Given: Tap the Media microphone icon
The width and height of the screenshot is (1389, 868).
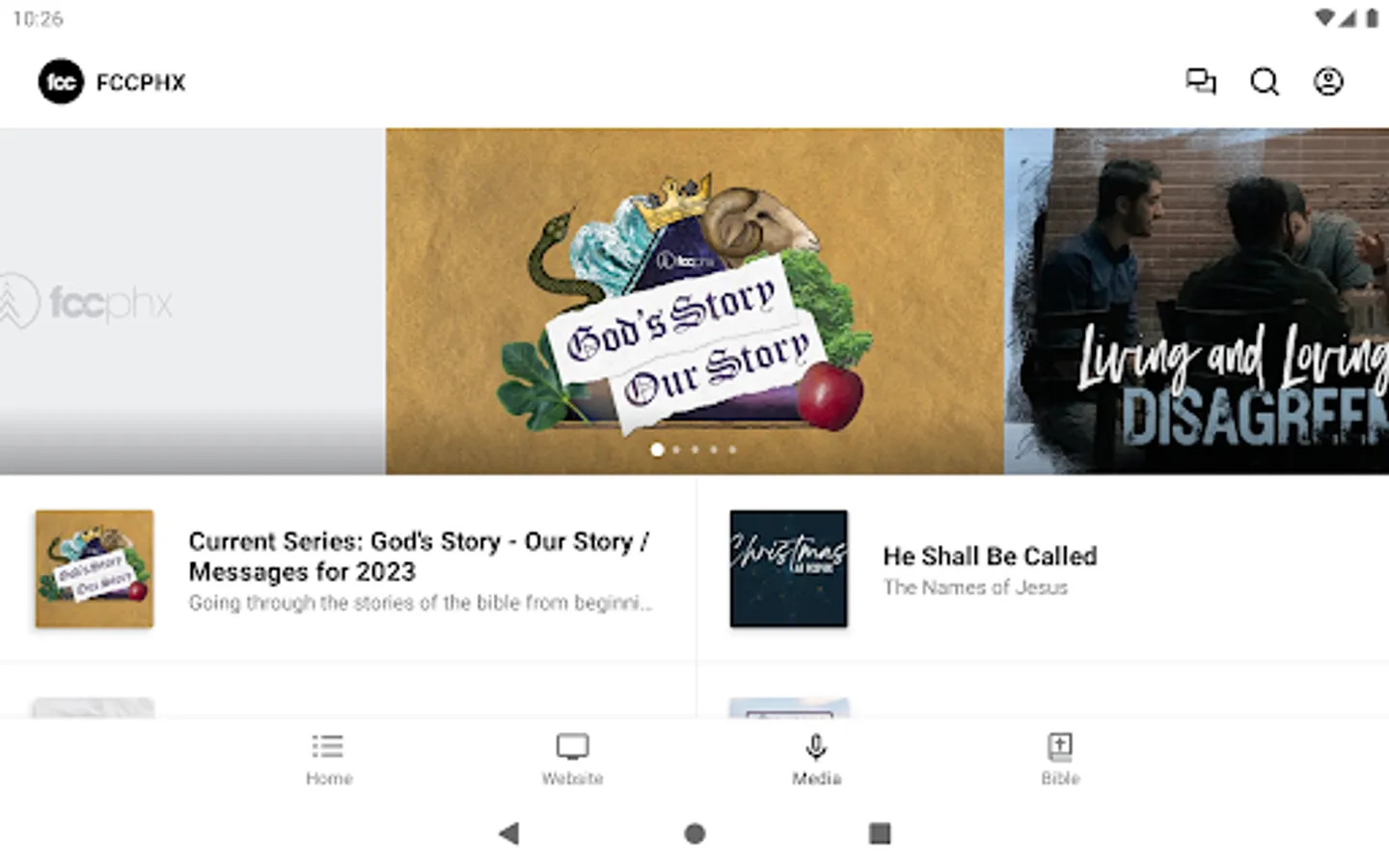Looking at the screenshot, I should coord(816,746).
